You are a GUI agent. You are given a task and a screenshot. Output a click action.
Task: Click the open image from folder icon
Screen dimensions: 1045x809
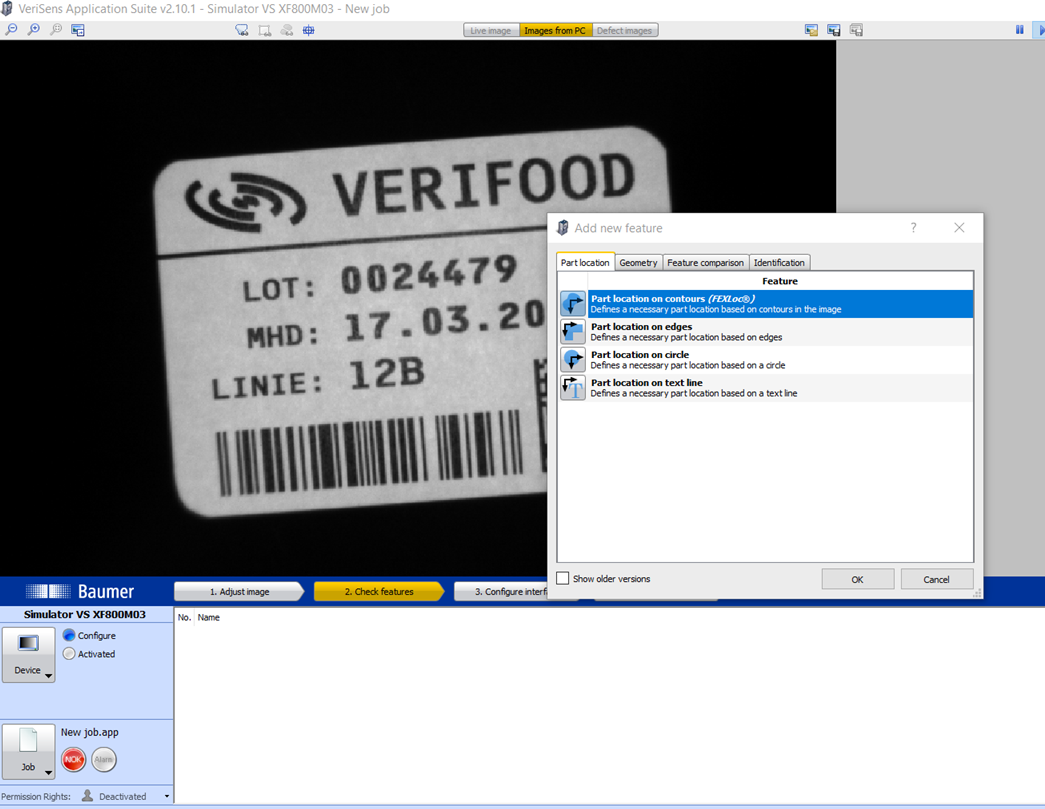click(x=811, y=30)
